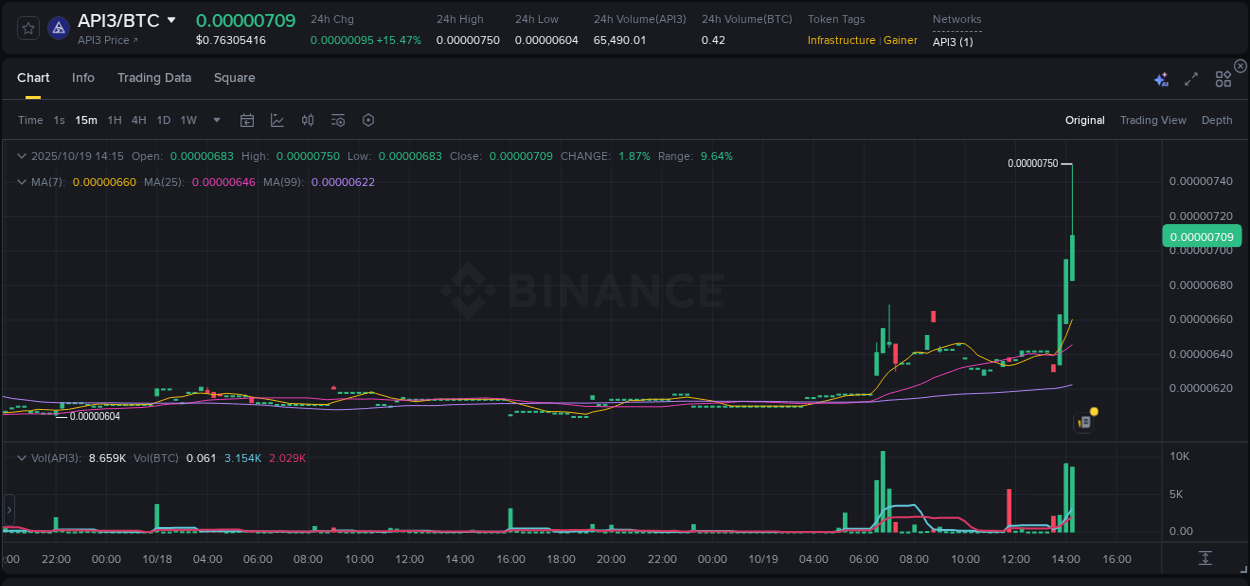The width and height of the screenshot is (1250, 586).
Task: Open the Gainer token tag link
Action: 900,41
